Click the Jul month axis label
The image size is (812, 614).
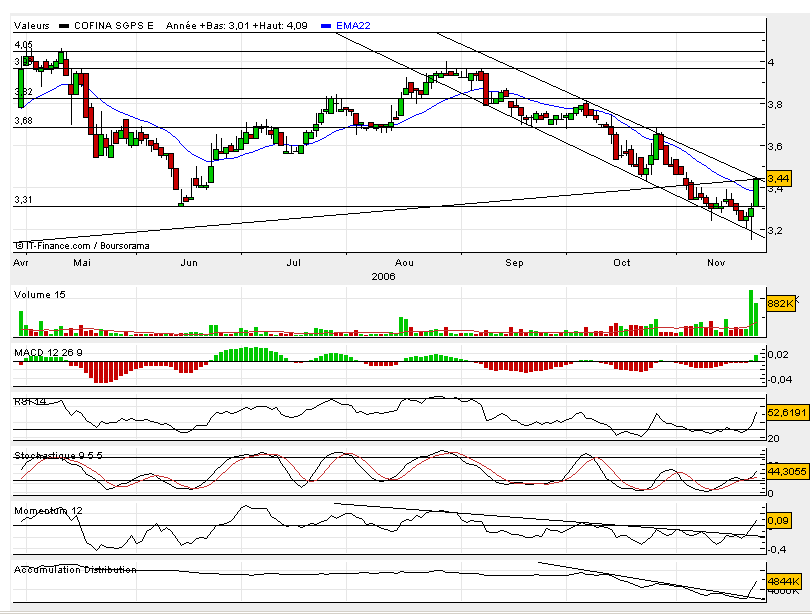294,262
